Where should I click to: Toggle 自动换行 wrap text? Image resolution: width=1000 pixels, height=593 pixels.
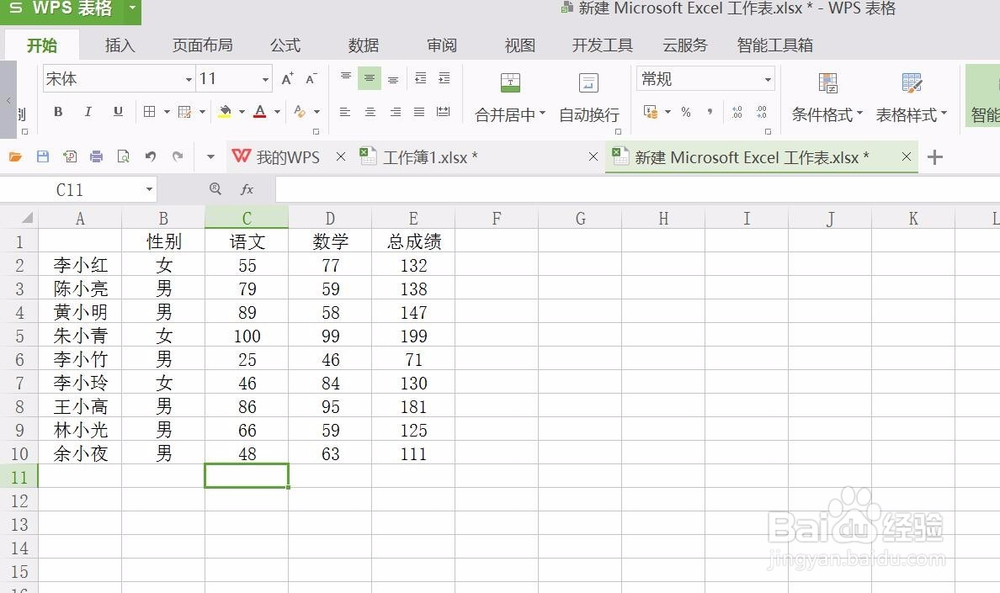pos(589,96)
